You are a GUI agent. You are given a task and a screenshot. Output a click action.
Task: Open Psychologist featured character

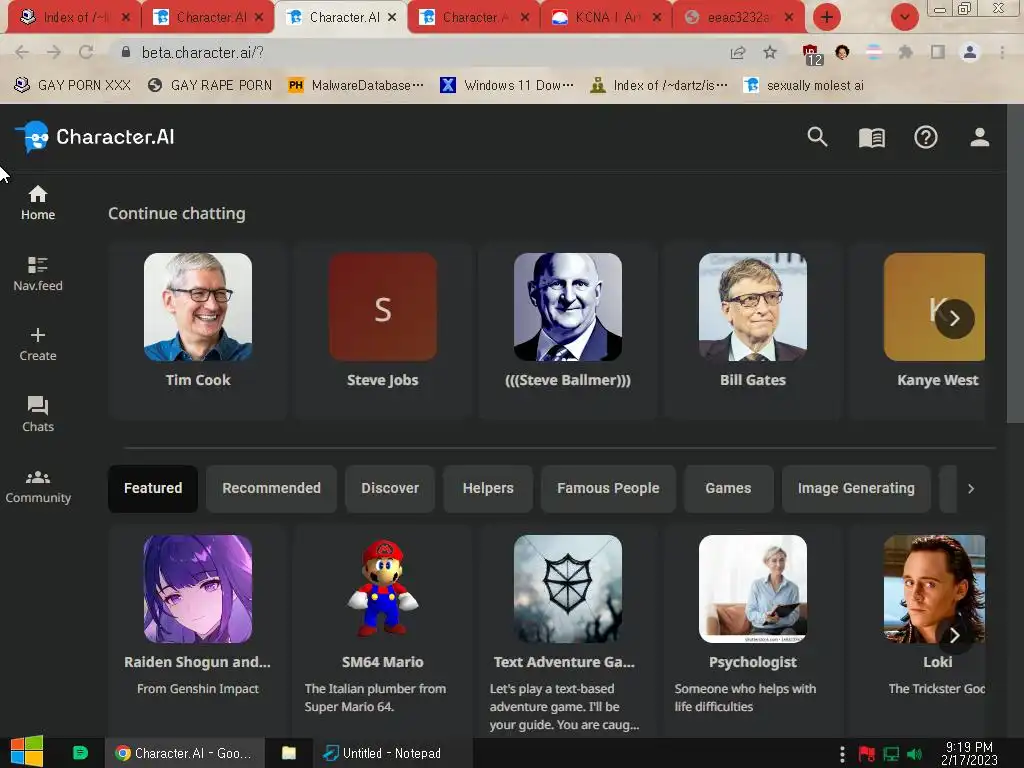[752, 630]
